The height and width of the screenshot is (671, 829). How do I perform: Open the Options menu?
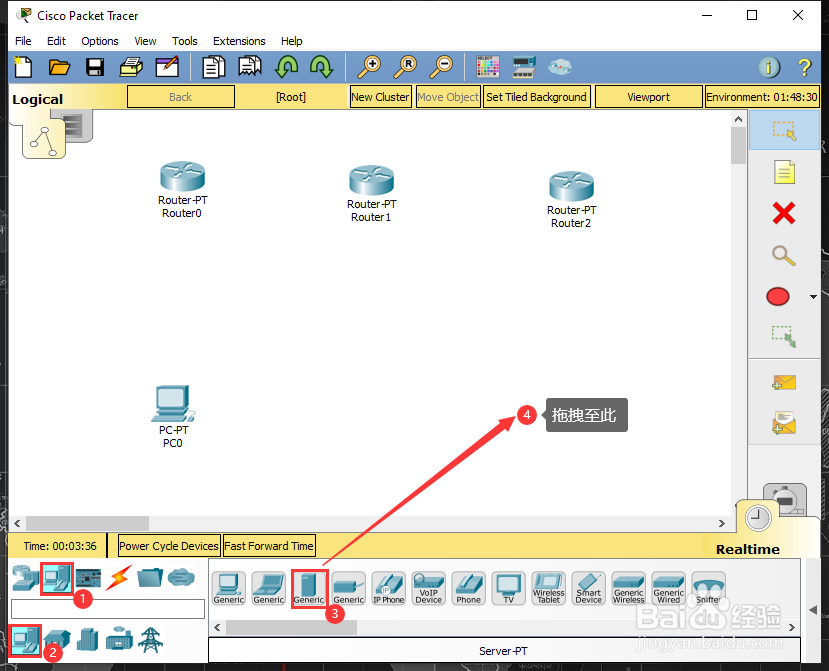point(100,41)
